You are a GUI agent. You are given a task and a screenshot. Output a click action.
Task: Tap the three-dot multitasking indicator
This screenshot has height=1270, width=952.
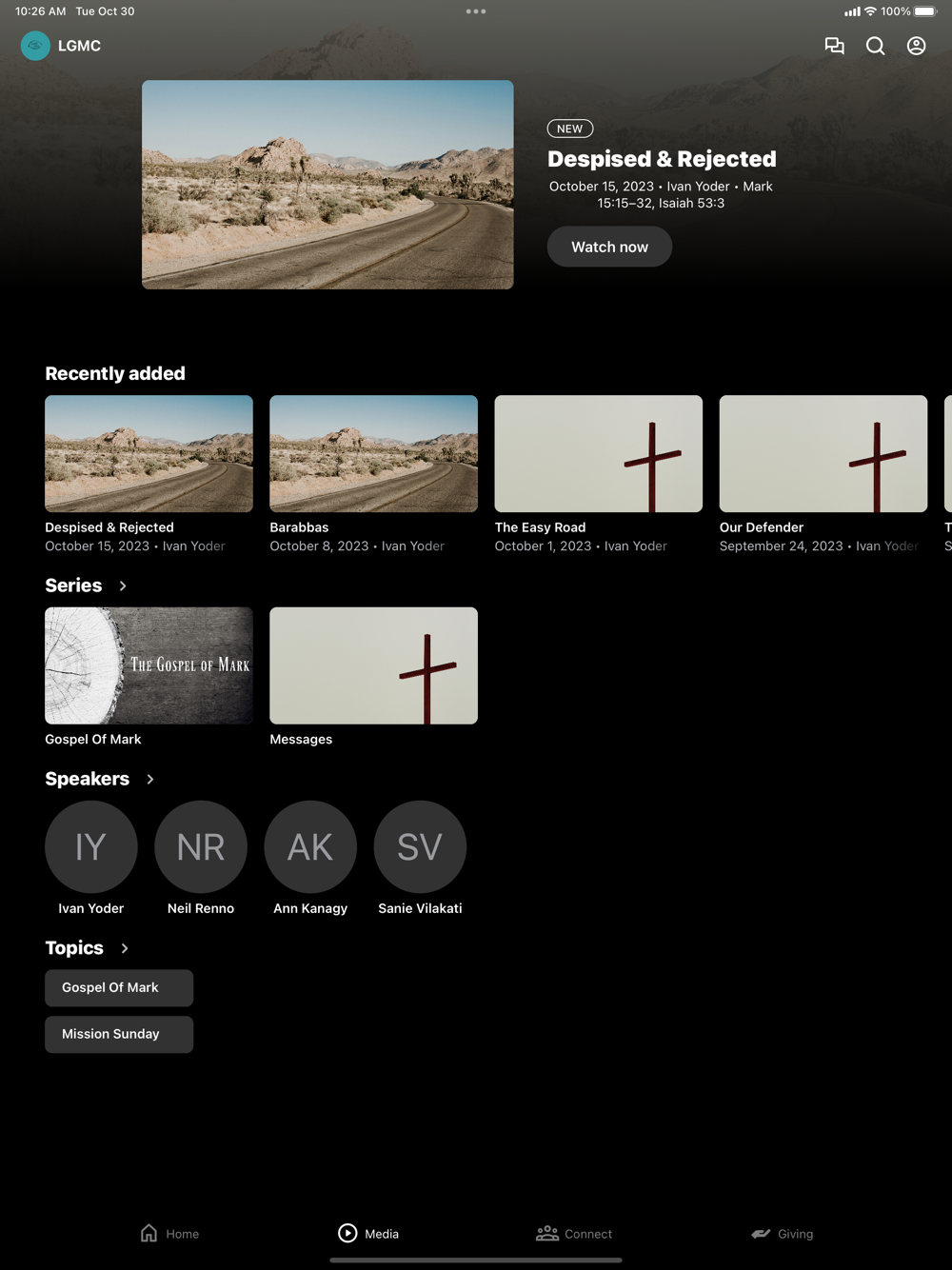(476, 11)
